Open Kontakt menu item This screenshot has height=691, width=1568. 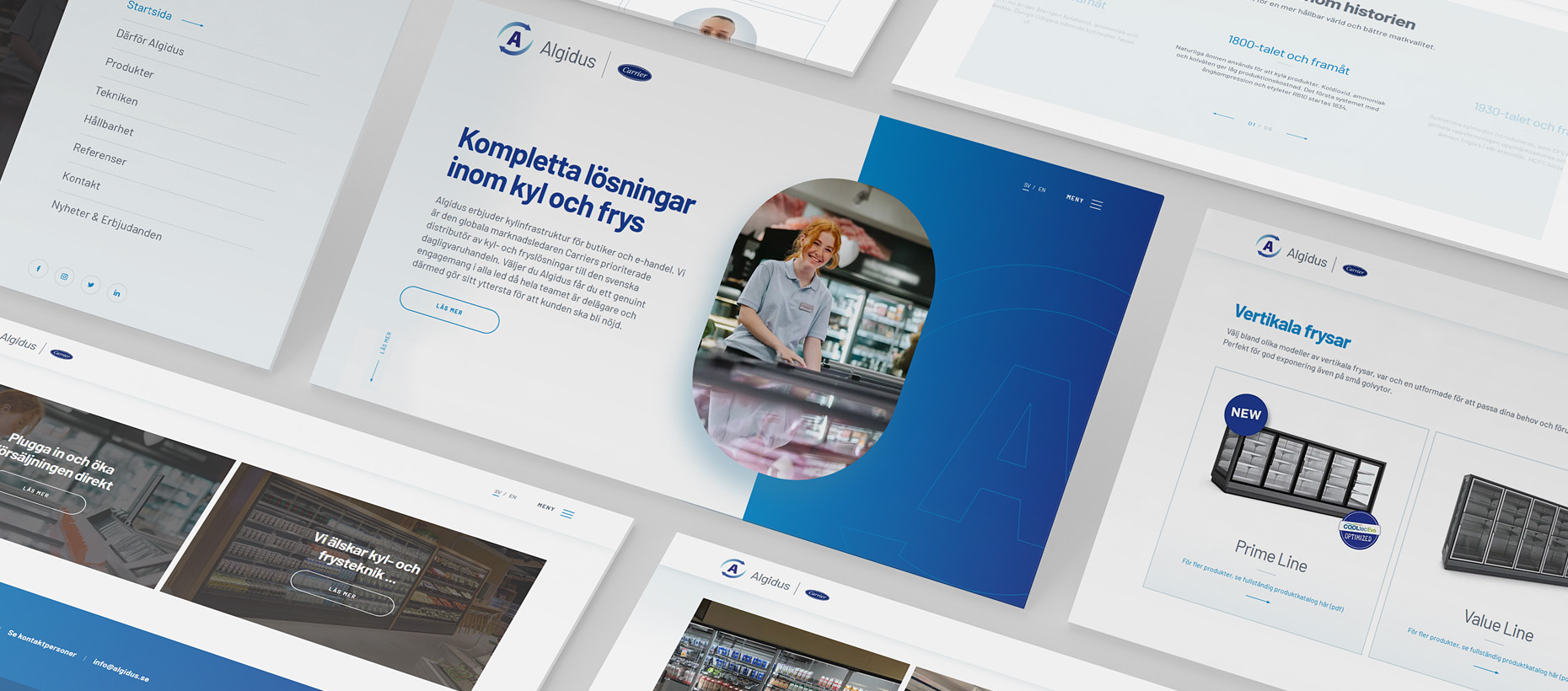coord(81,180)
